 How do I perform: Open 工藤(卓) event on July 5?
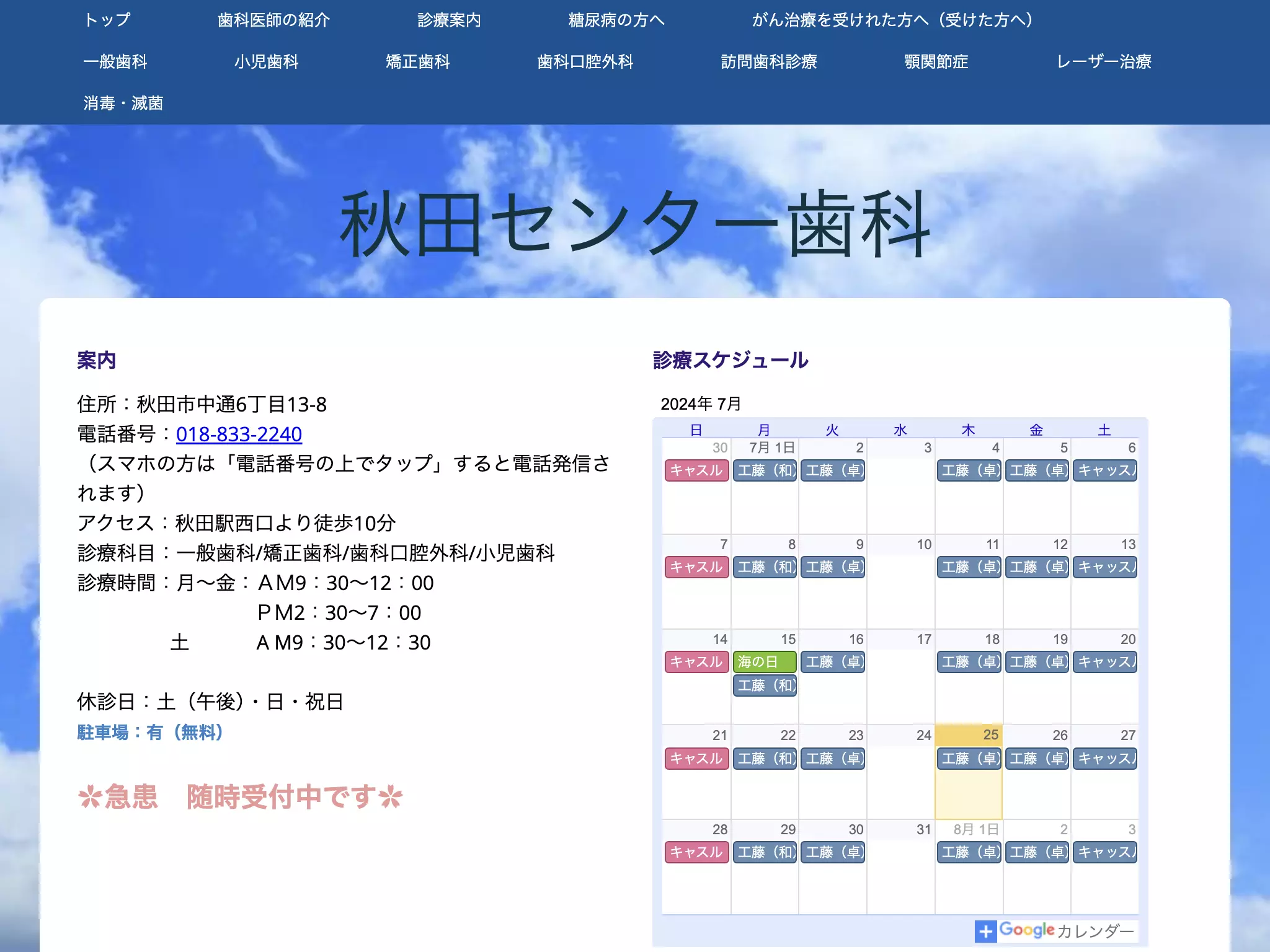1037,470
